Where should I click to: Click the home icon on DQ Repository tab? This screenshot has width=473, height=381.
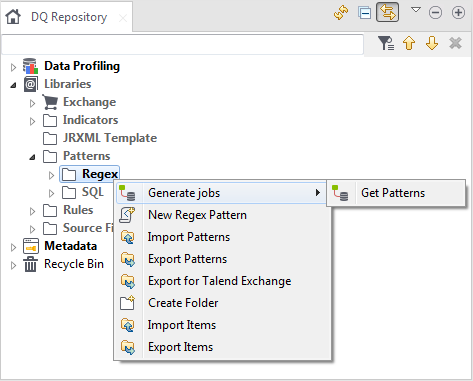13,17
